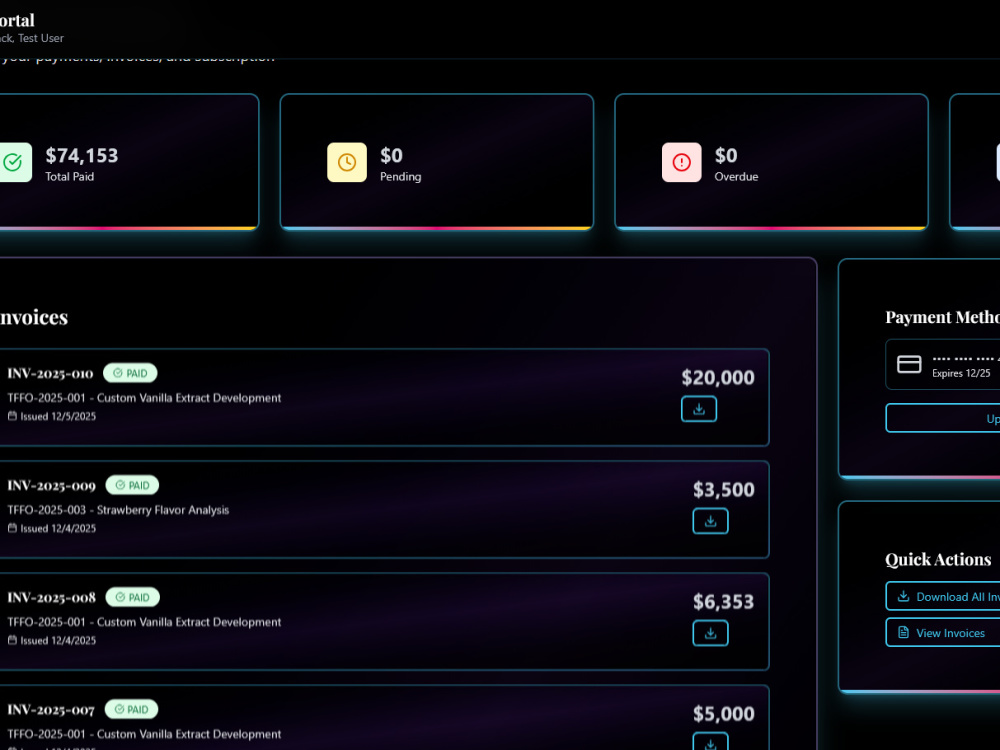Screen dimensions: 1000x750
Task: Click Issued 12/4/2025 under INV-2025-009
Action: (x=58, y=529)
